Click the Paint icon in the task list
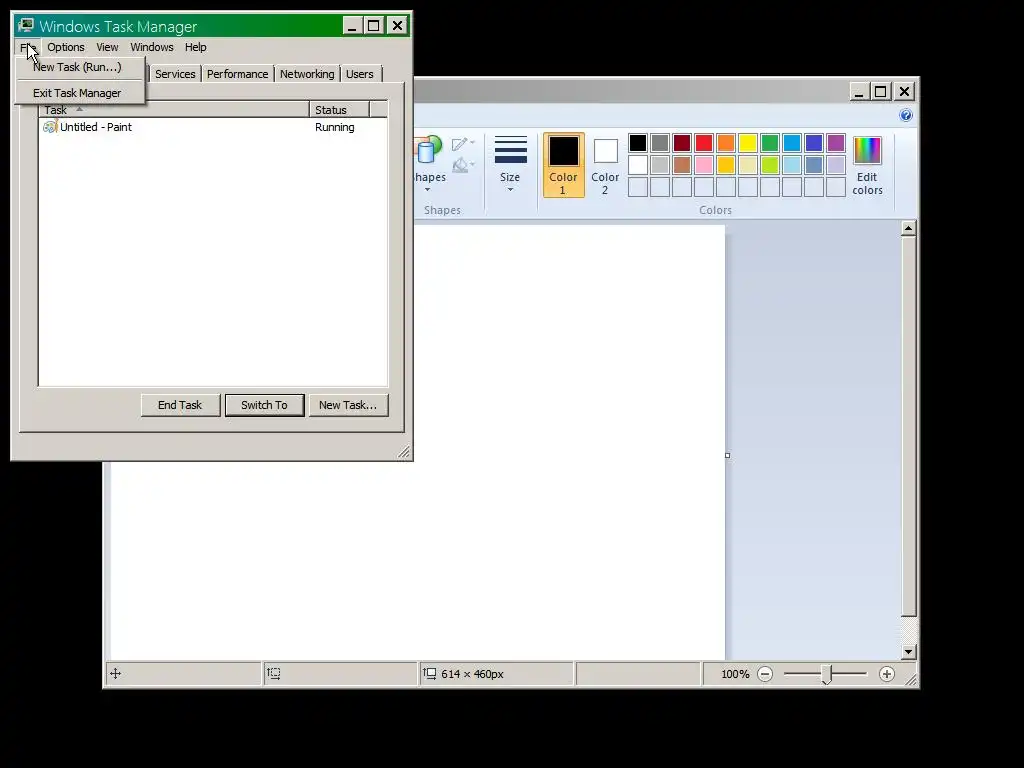 50,127
